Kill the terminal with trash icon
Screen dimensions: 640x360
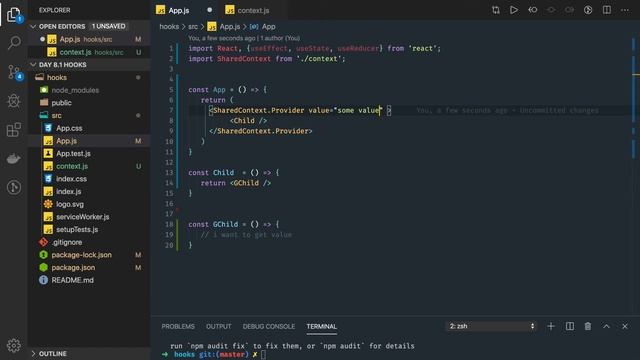click(588, 326)
